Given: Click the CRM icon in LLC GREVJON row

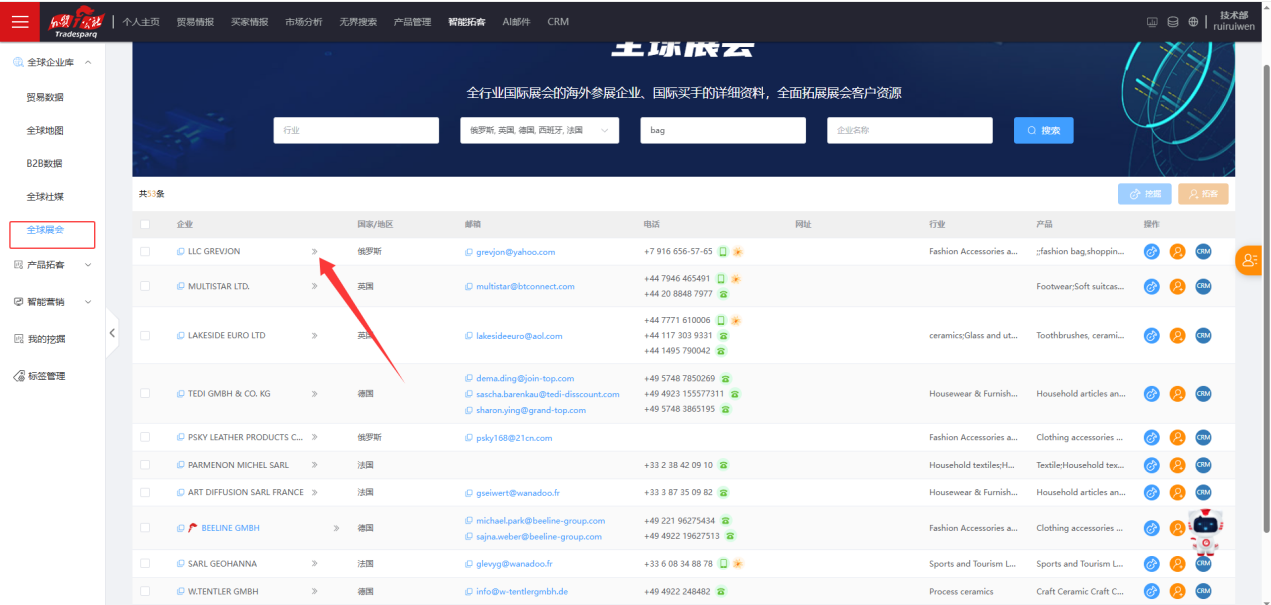Looking at the screenshot, I should coord(1203,252).
